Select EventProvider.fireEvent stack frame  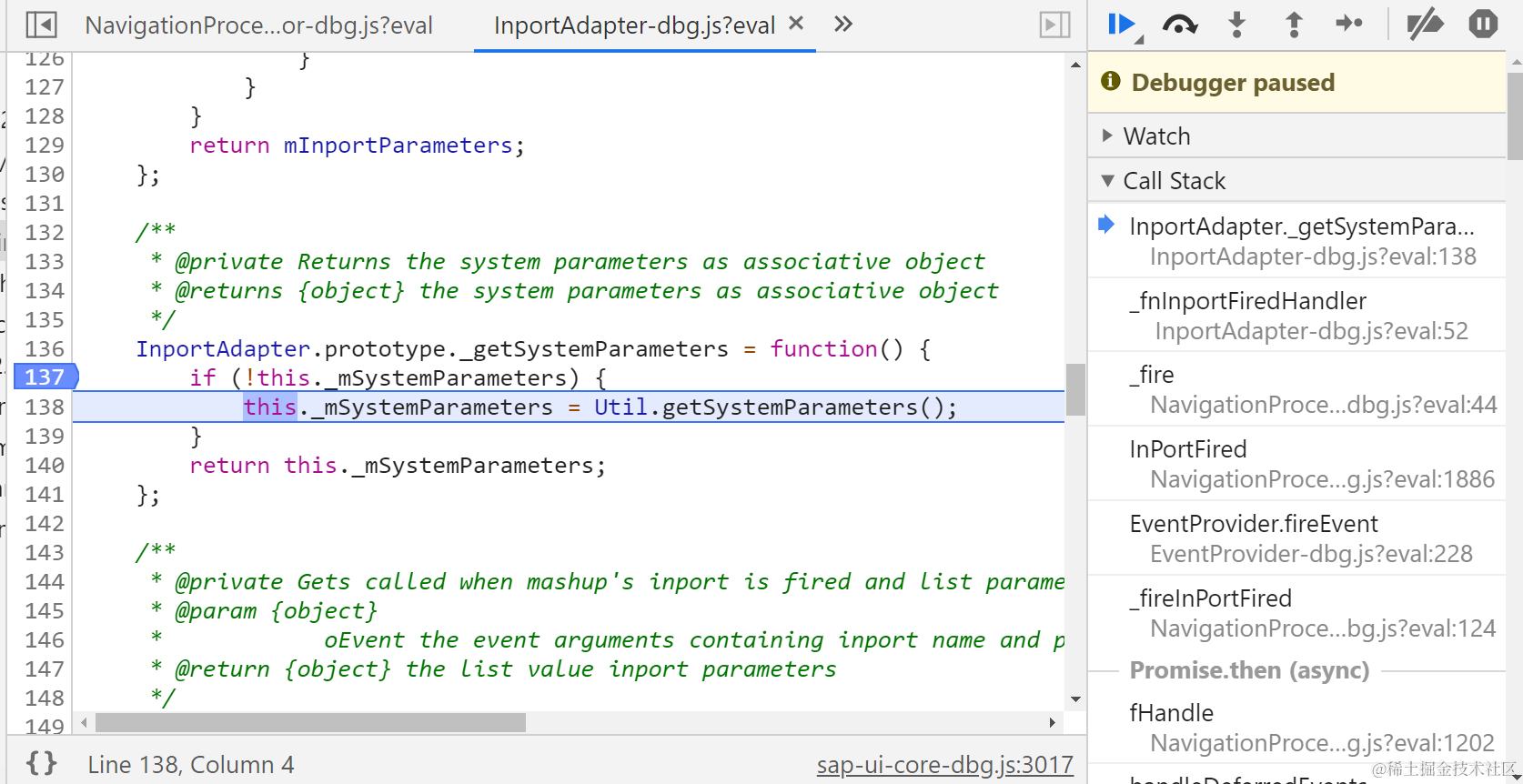point(1296,538)
